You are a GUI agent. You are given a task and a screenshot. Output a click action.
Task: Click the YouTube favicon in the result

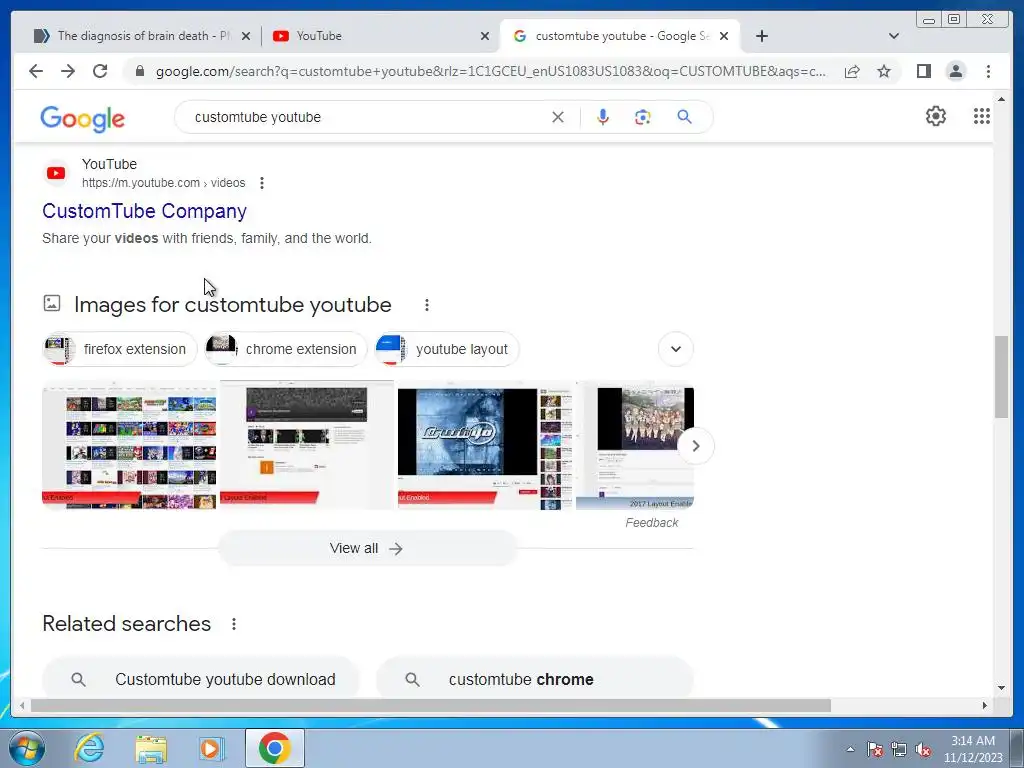56,173
